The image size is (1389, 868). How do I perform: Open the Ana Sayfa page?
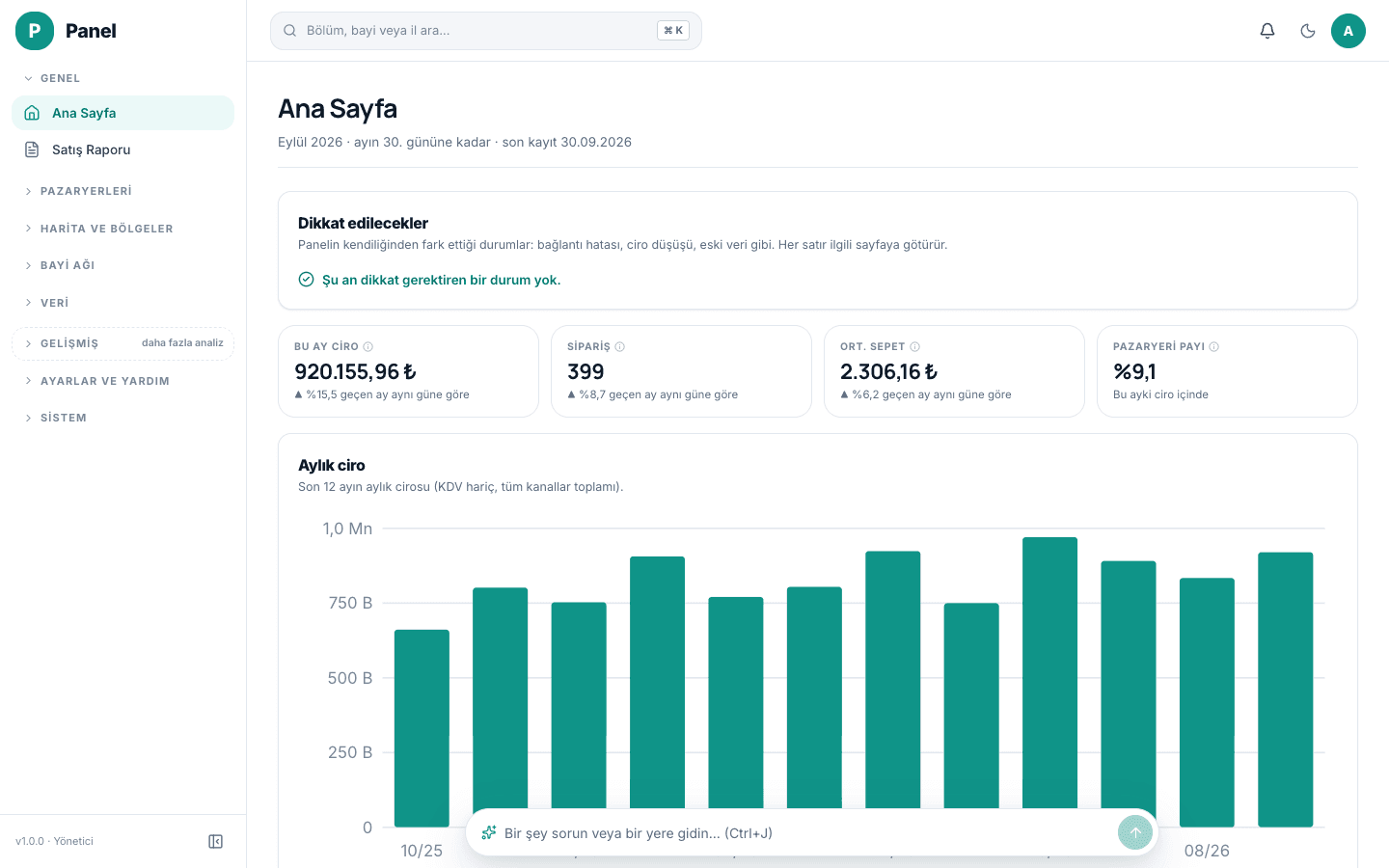pyautogui.click(x=123, y=113)
